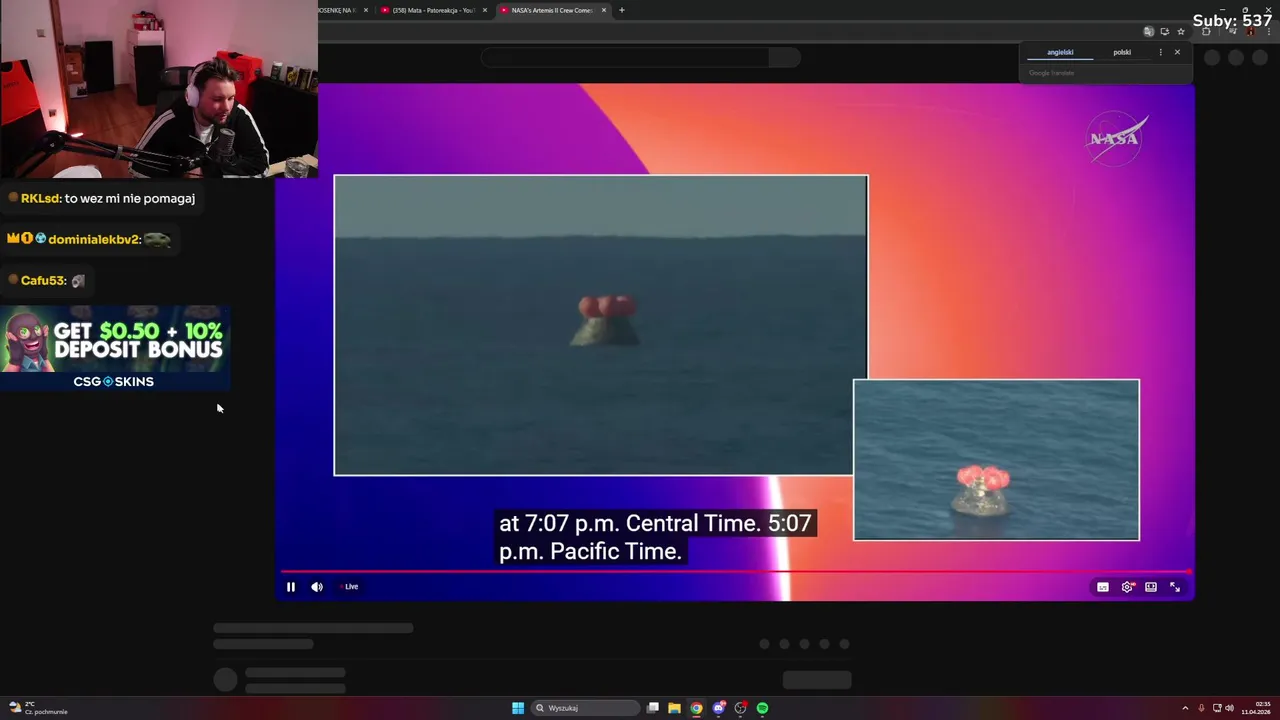The image size is (1280, 720).
Task: Open the Windows Start menu
Action: [518, 708]
